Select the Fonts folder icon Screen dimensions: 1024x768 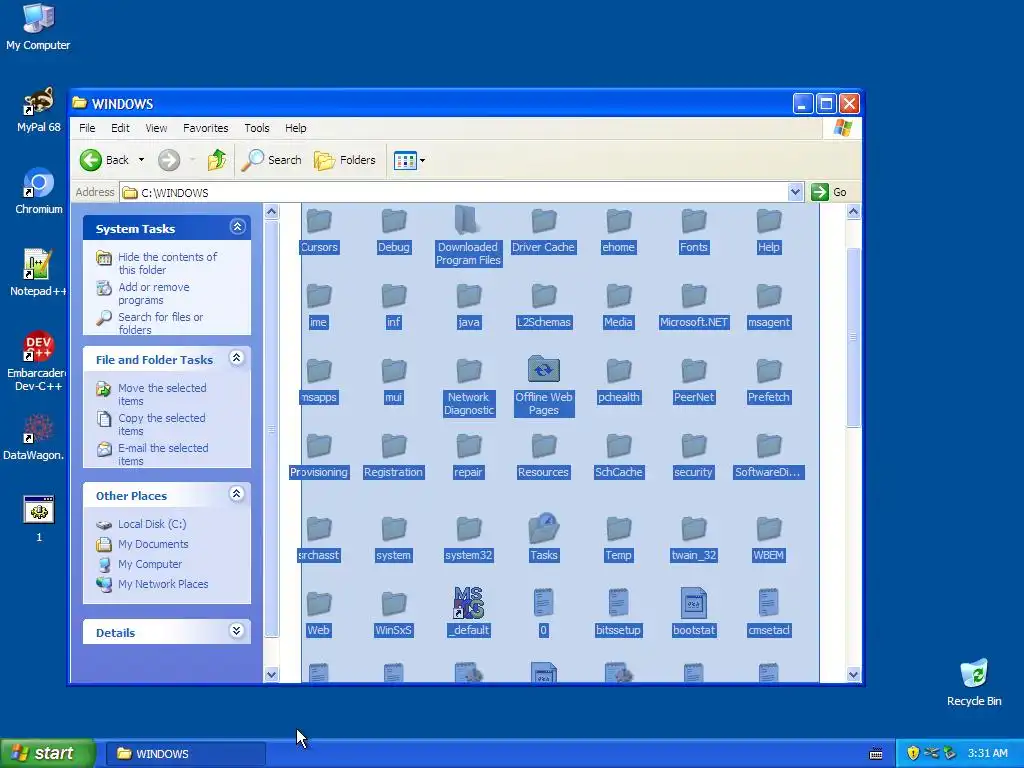click(x=694, y=221)
